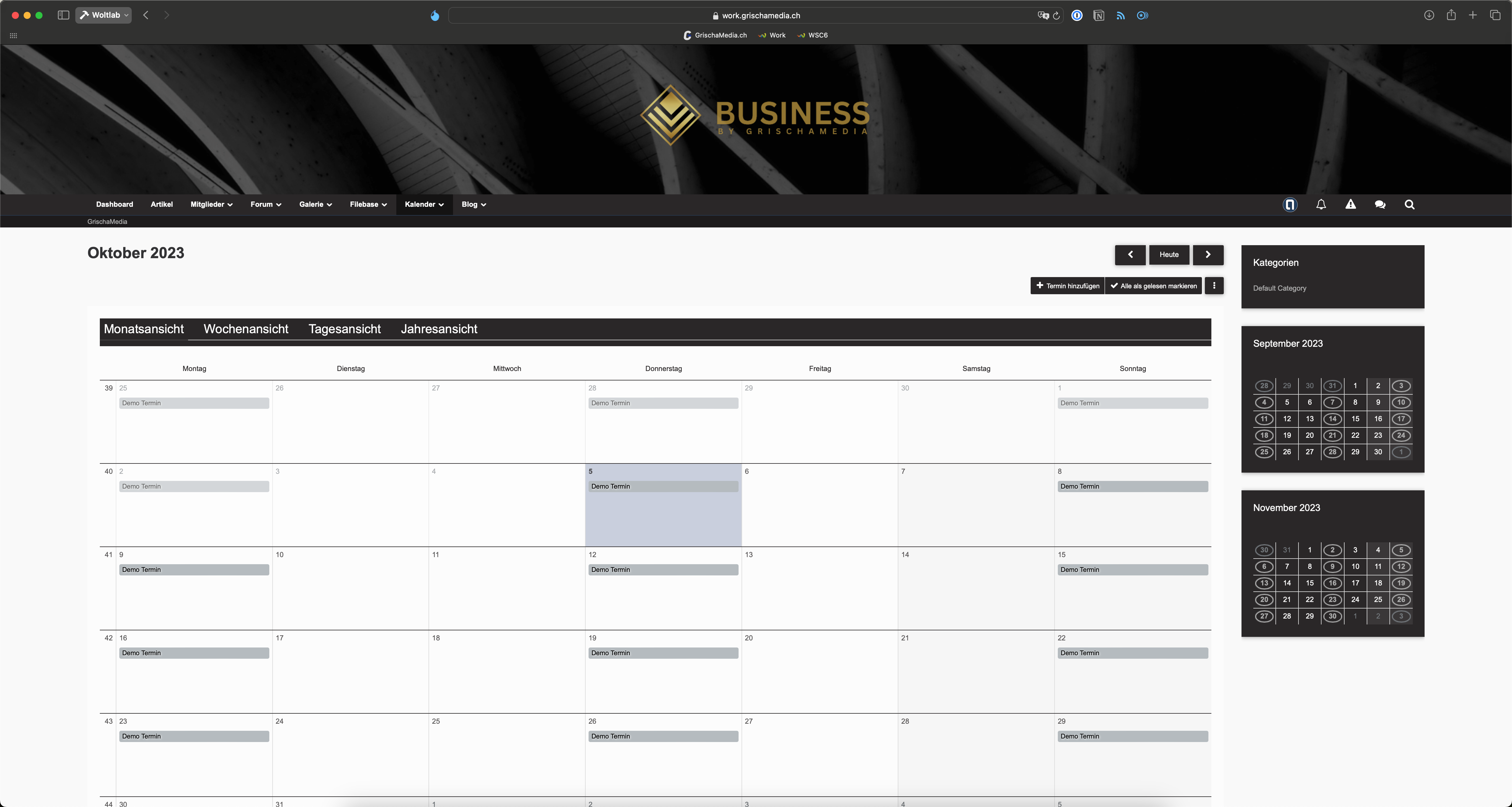1512x807 pixels.
Task: Expand the Mitglieder menu
Action: pyautogui.click(x=211, y=204)
